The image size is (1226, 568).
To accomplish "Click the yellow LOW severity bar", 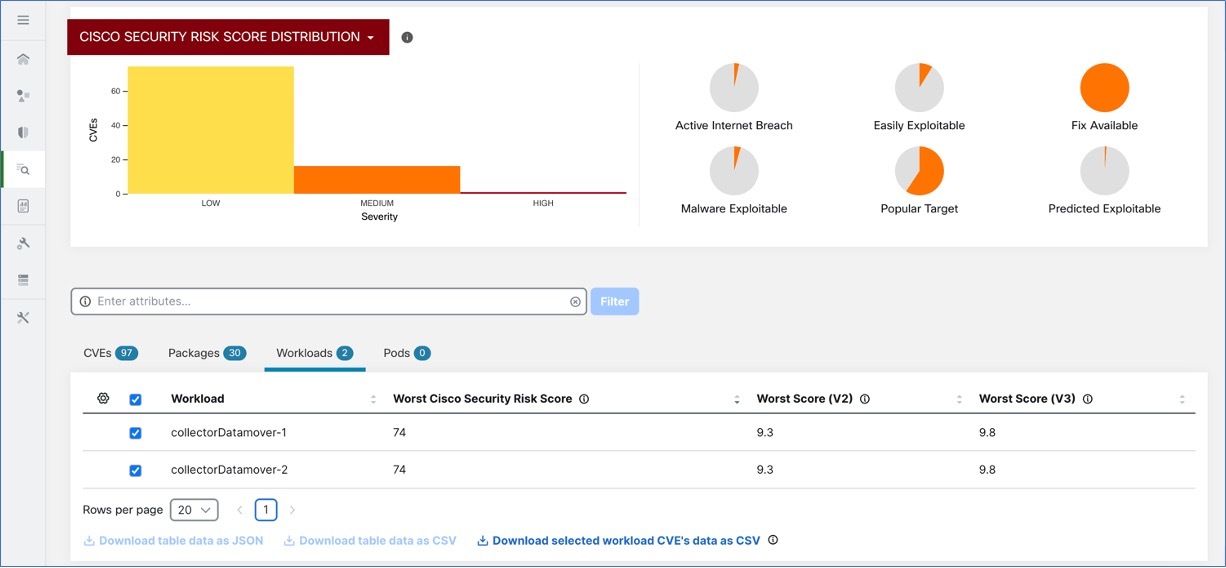I will [211, 130].
